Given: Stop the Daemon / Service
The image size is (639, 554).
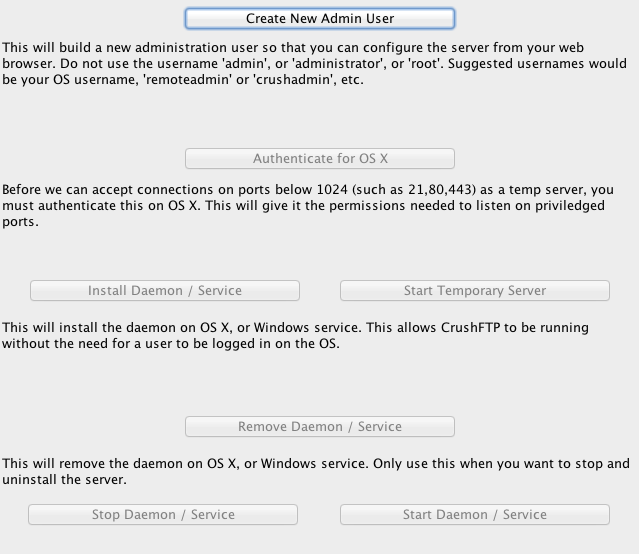Looking at the screenshot, I should 163,514.
